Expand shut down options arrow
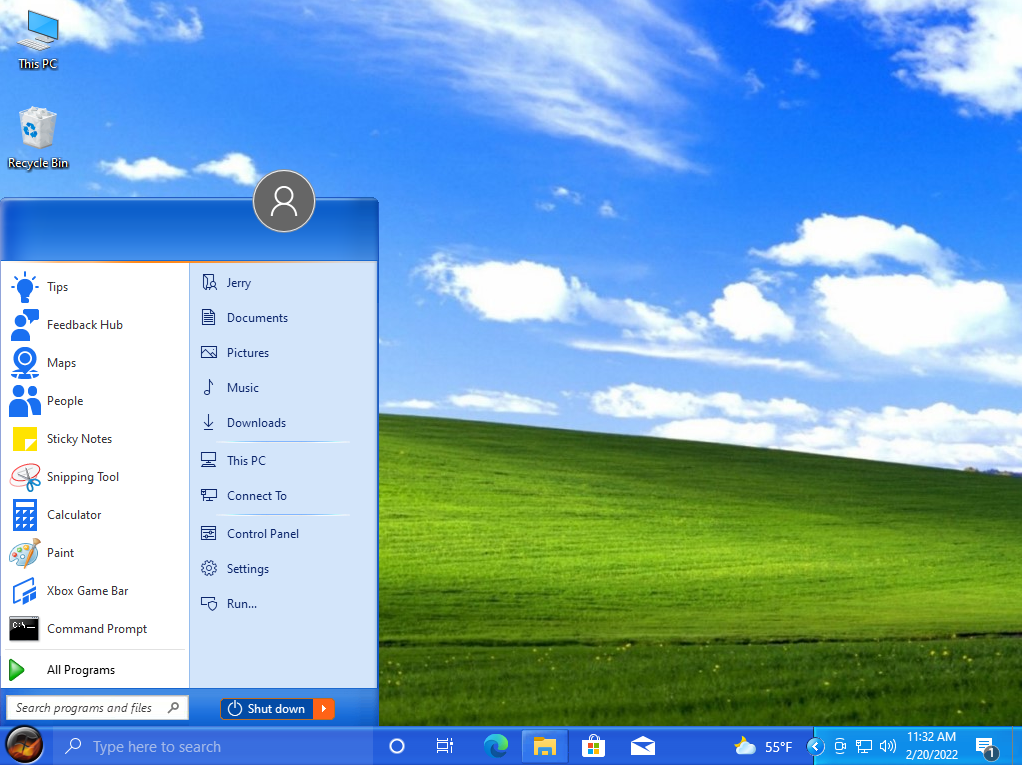Screen dimensions: 1022x765 [x=324, y=709]
